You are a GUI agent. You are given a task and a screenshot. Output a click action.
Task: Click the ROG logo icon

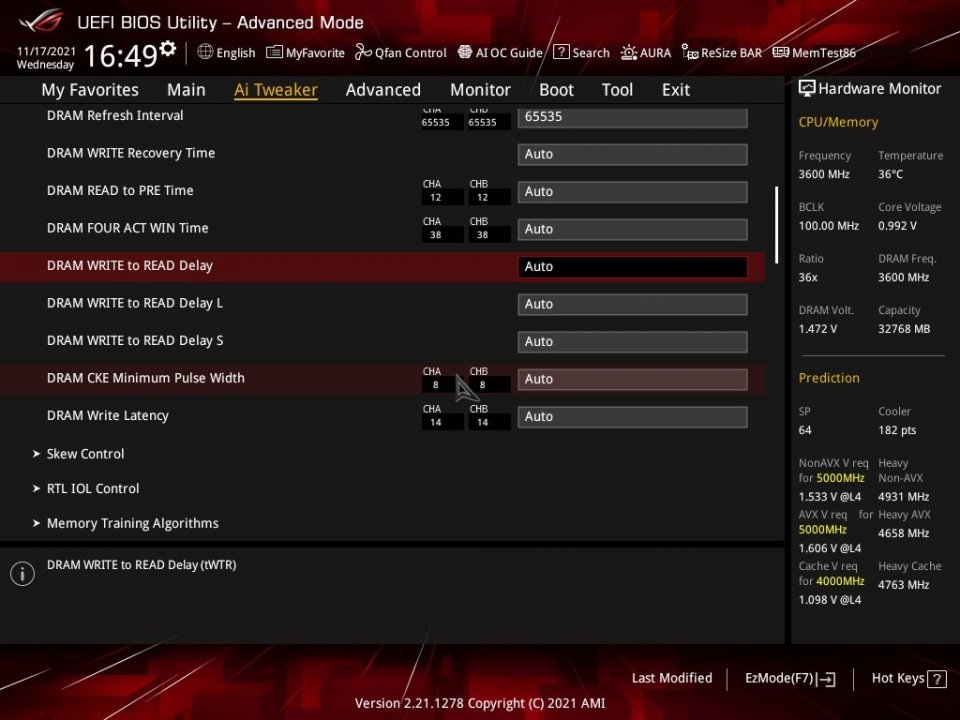(x=41, y=21)
